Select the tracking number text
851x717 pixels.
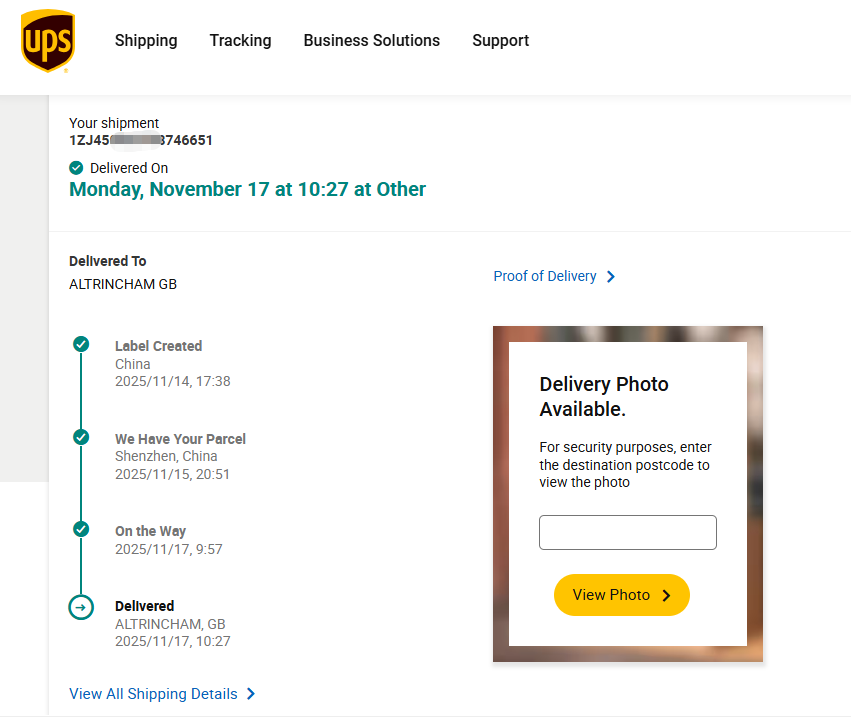pyautogui.click(x=140, y=140)
